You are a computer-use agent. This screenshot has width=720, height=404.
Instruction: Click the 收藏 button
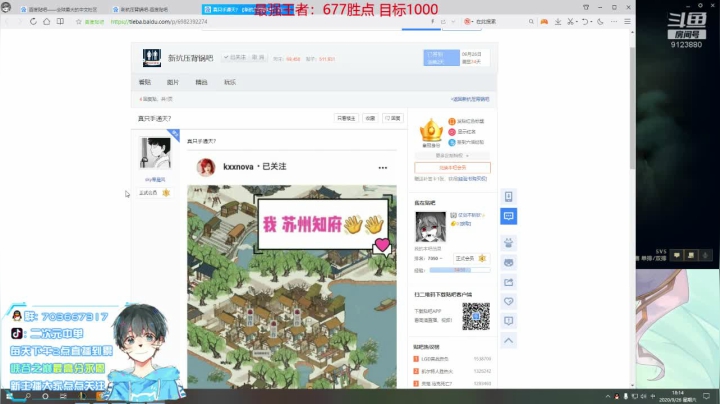[370, 118]
